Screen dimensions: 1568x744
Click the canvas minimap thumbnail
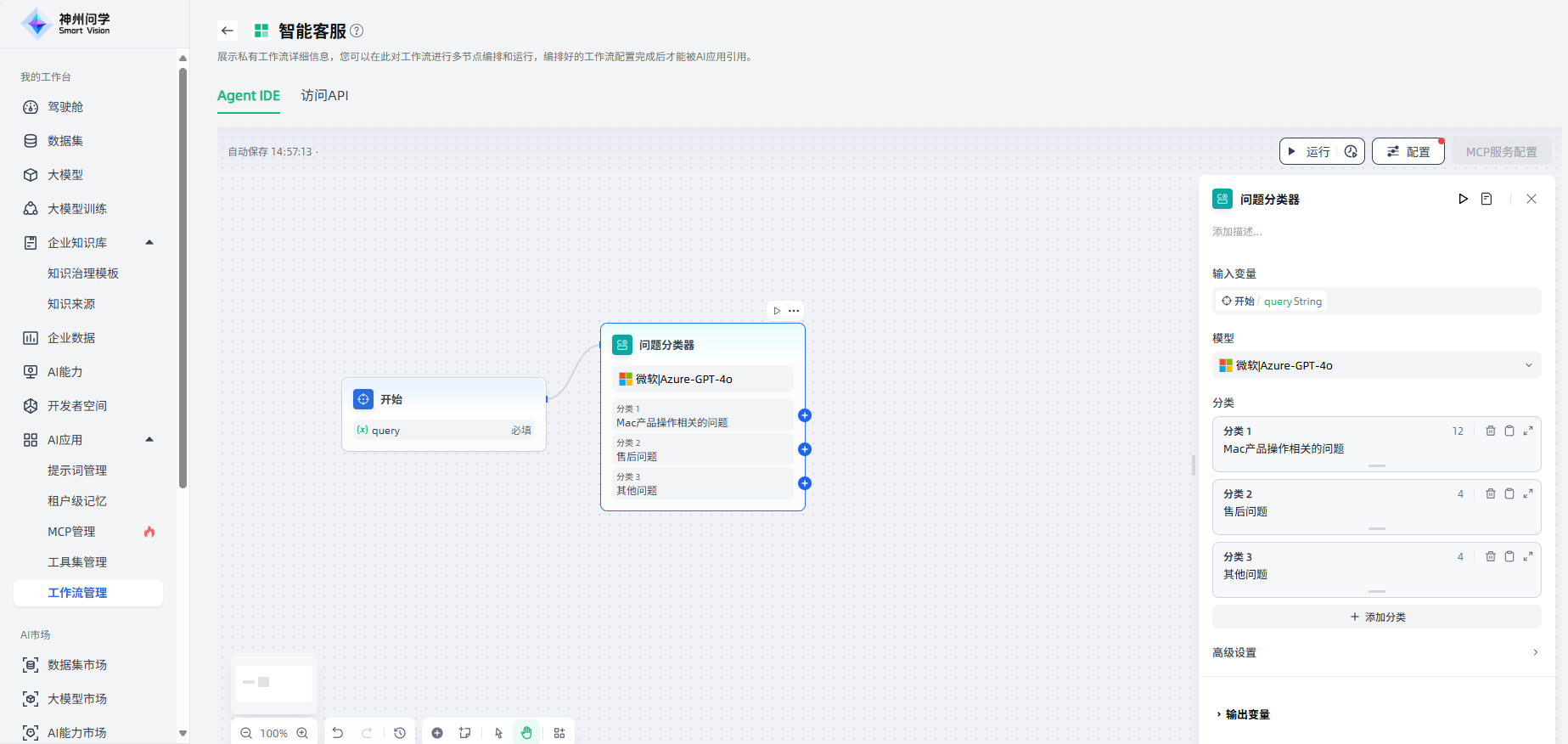coord(274,683)
